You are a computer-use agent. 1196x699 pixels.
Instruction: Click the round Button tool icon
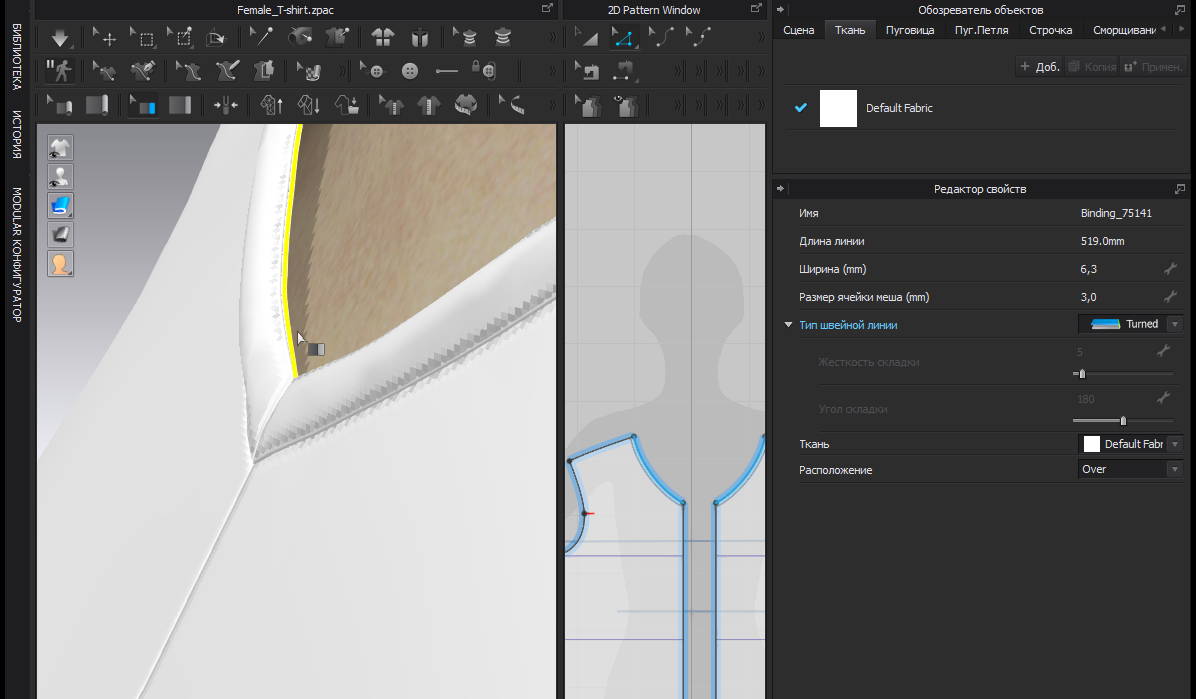point(409,71)
